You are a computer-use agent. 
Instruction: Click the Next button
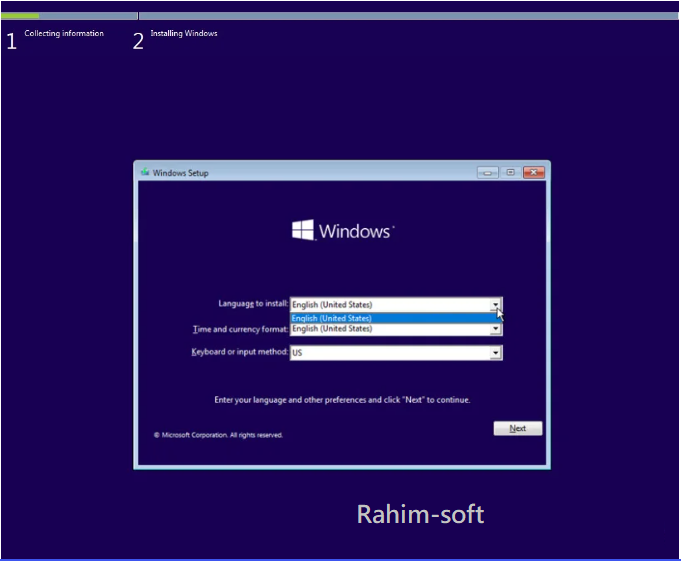coord(518,429)
